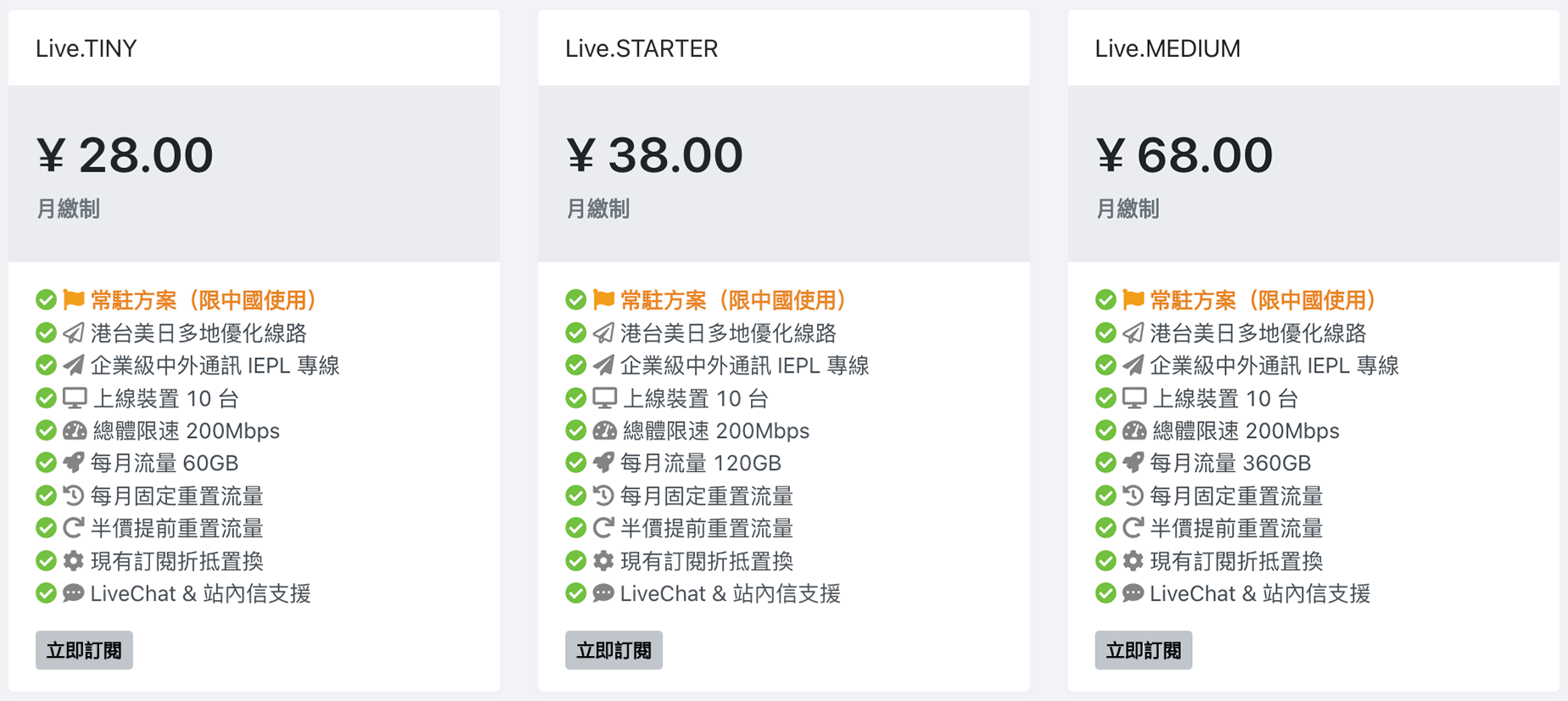Click the ¥ 68.00 price heading
The height and width of the screenshot is (701, 1568).
tap(1184, 155)
